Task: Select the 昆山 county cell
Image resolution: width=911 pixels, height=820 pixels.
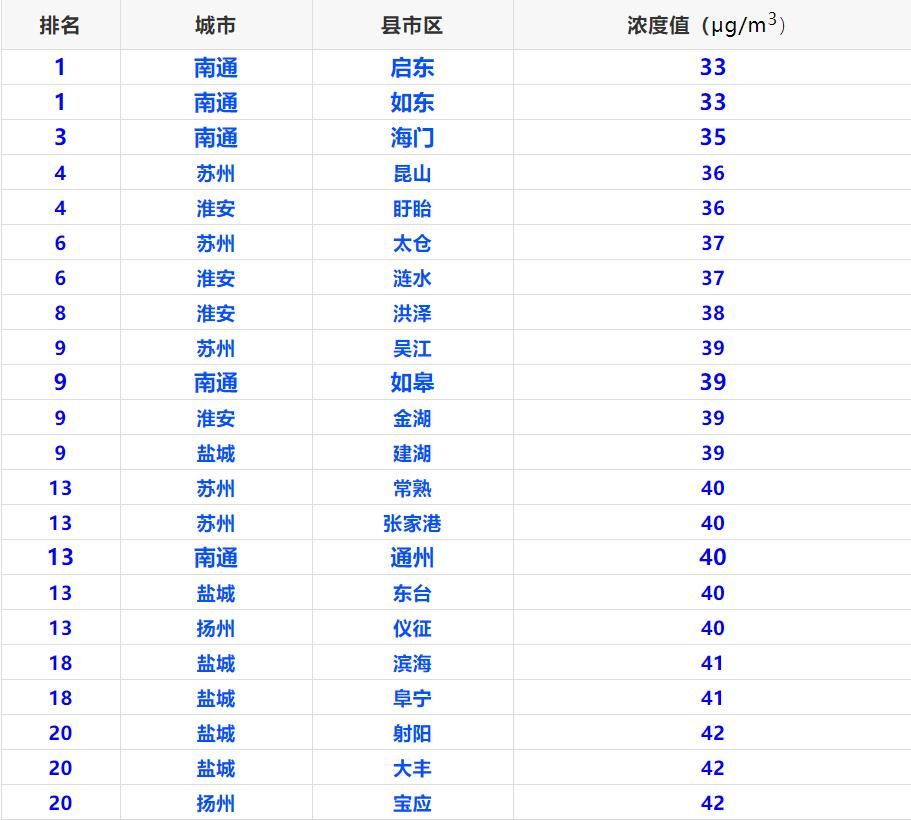Action: coord(412,173)
